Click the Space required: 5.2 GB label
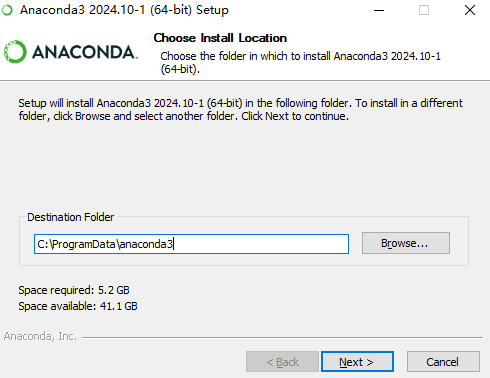 (x=74, y=290)
